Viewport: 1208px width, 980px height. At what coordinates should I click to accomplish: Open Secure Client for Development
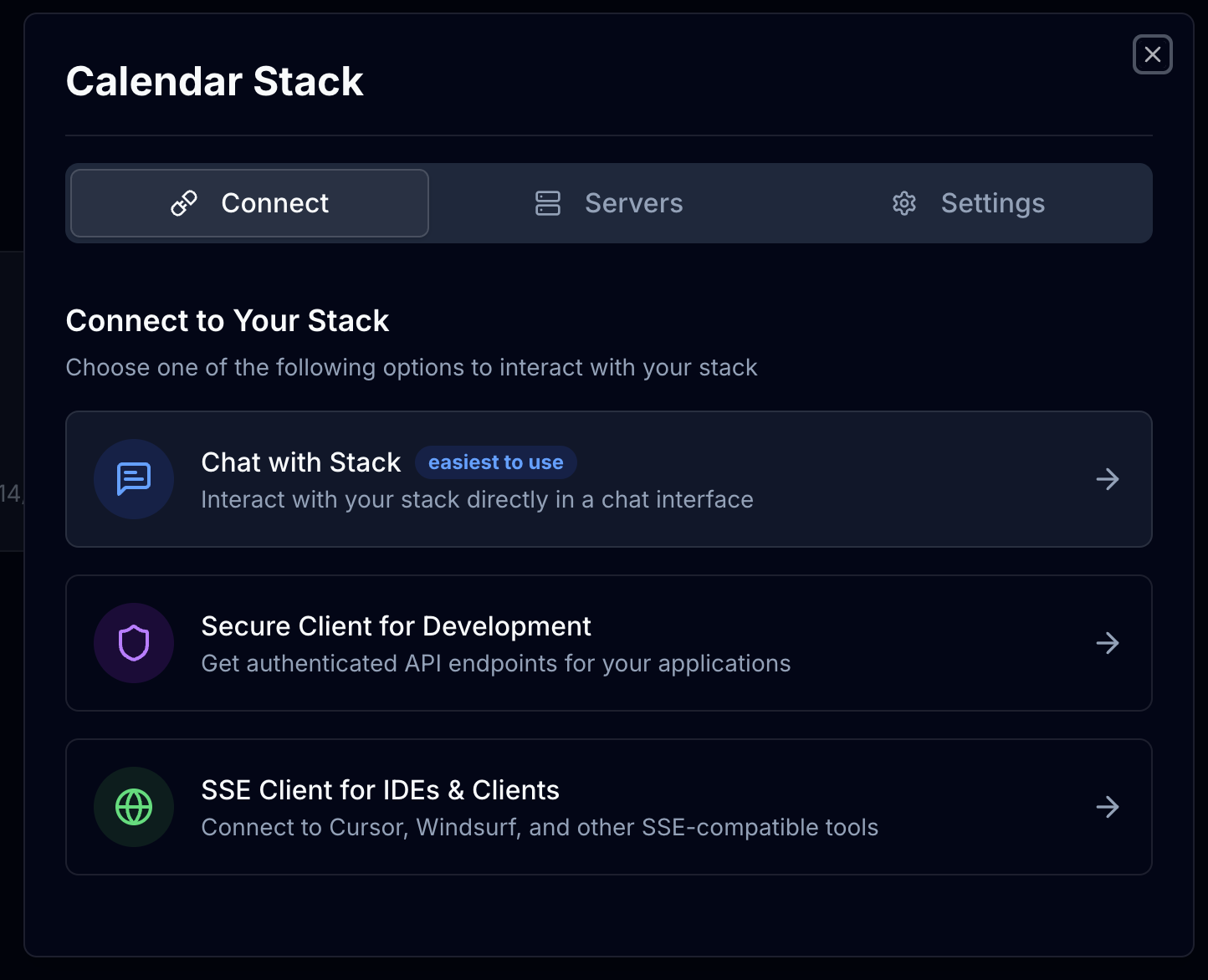tap(609, 643)
